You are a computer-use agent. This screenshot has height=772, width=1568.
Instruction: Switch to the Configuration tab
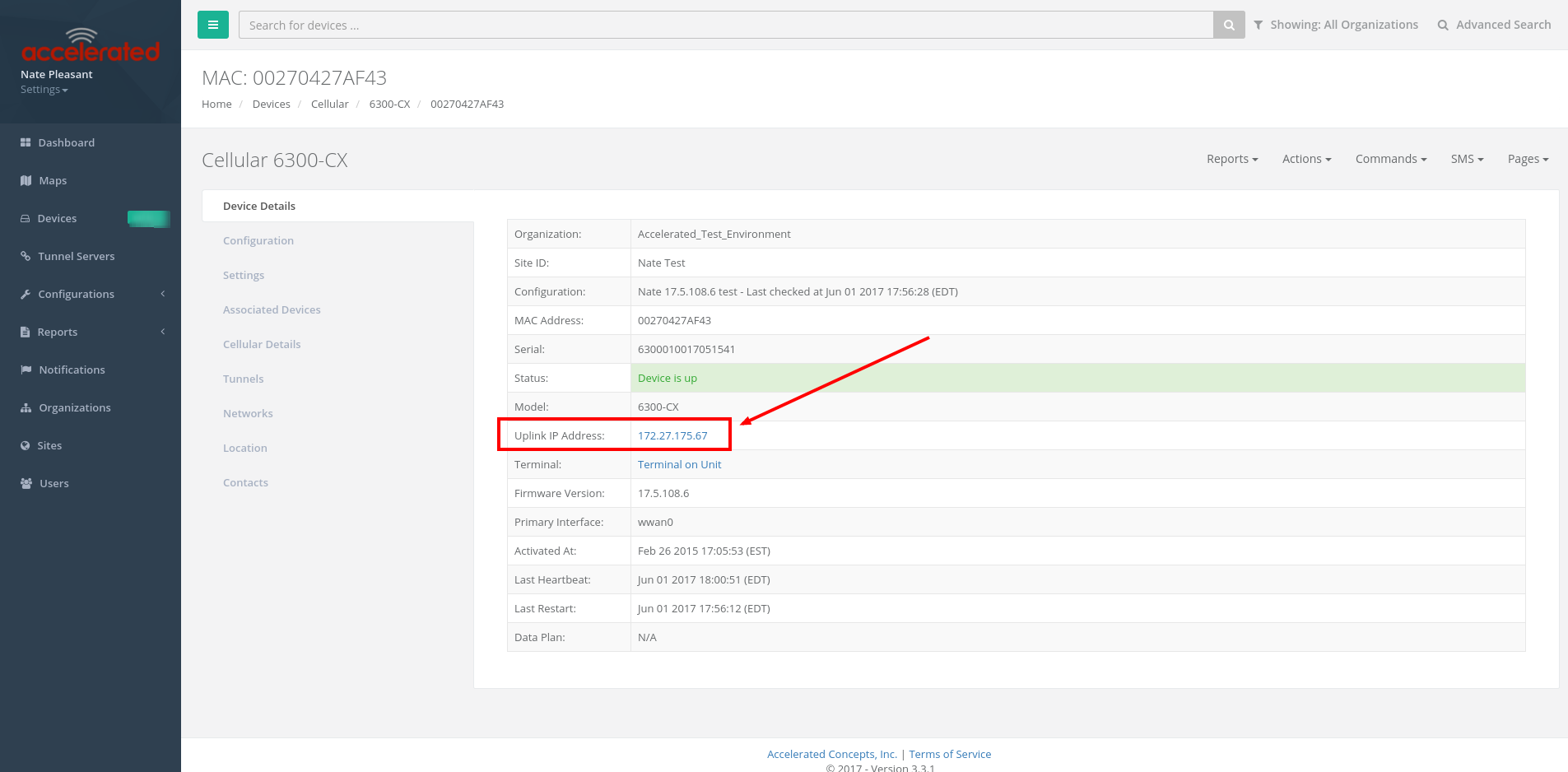pyautogui.click(x=258, y=240)
